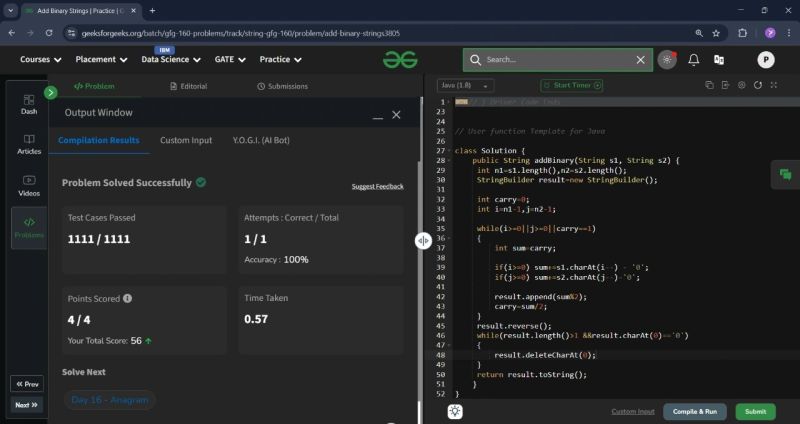Click the lightbulb hint icon below editor
The height and width of the screenshot is (424, 800).
(x=455, y=411)
